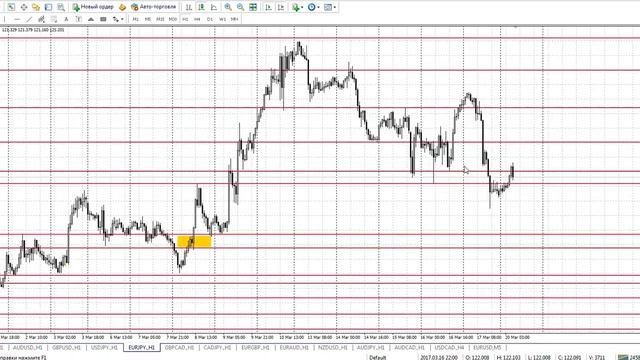Select the vertical line drawing tool
The image size is (640, 360).
click(4, 19)
